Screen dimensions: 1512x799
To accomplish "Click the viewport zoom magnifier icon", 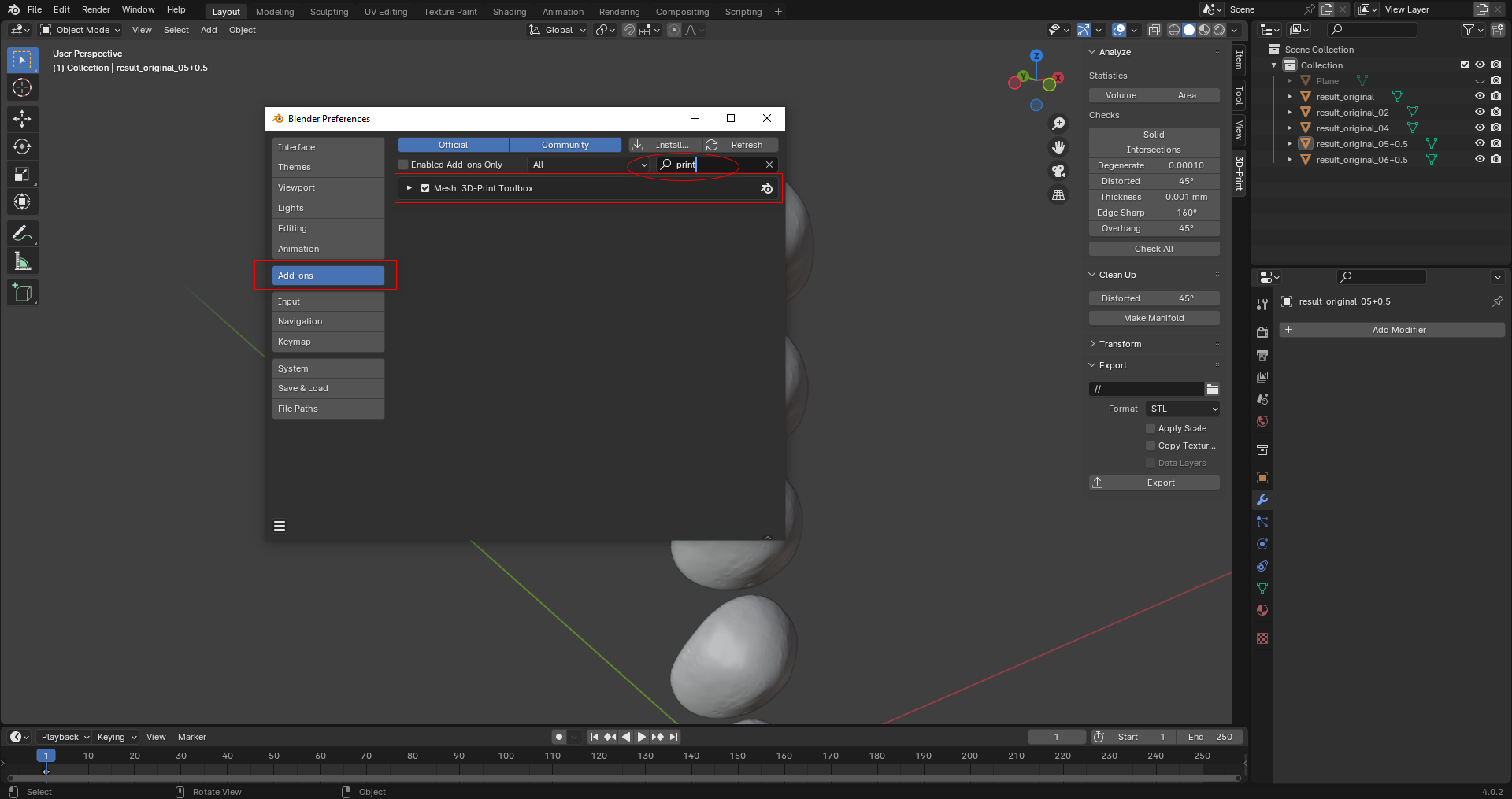I will [x=1058, y=124].
